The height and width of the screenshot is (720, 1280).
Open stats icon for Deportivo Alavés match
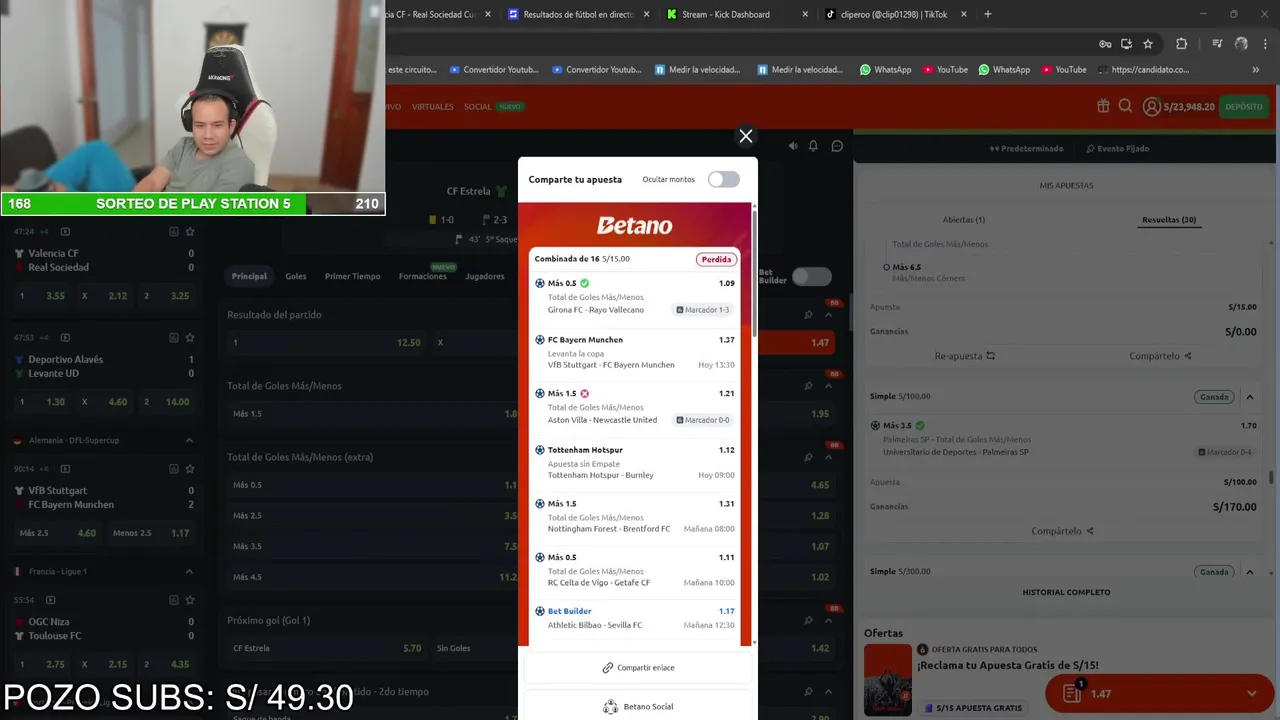point(173,338)
